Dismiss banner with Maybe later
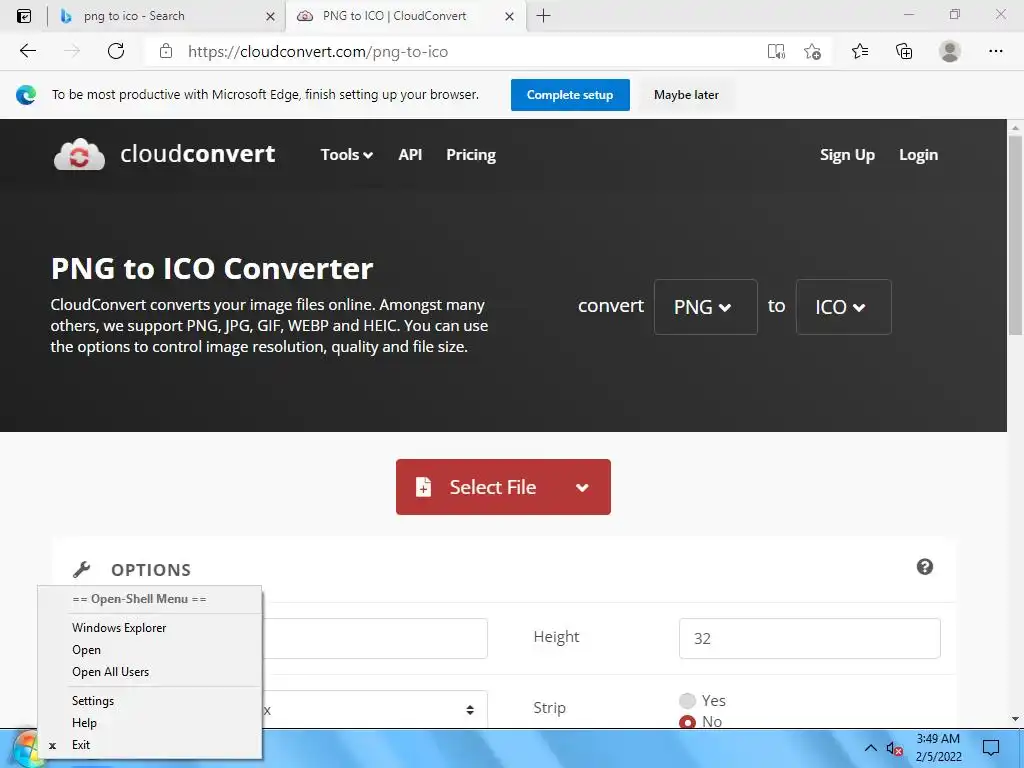 click(x=686, y=95)
